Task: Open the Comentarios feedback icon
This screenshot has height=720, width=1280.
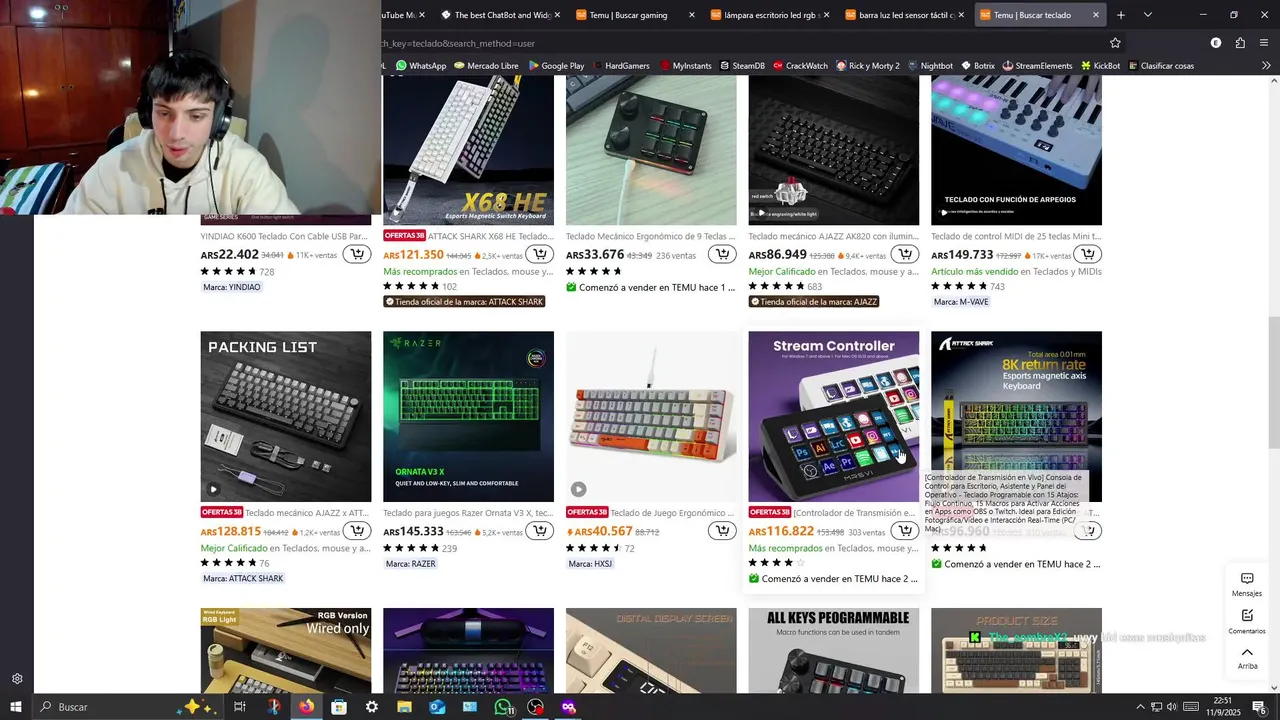Action: pos(1247,621)
